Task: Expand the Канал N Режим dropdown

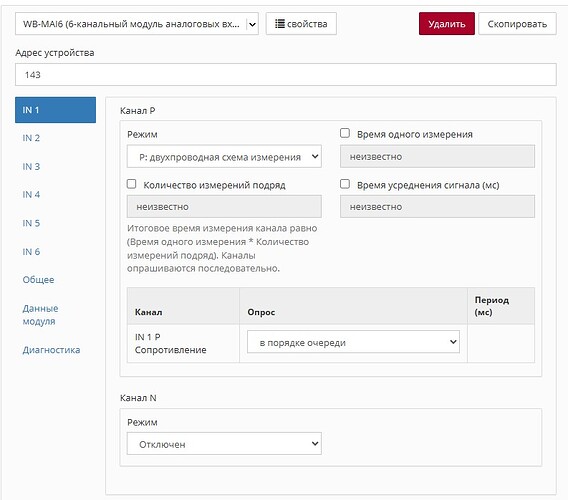Action: [224, 443]
